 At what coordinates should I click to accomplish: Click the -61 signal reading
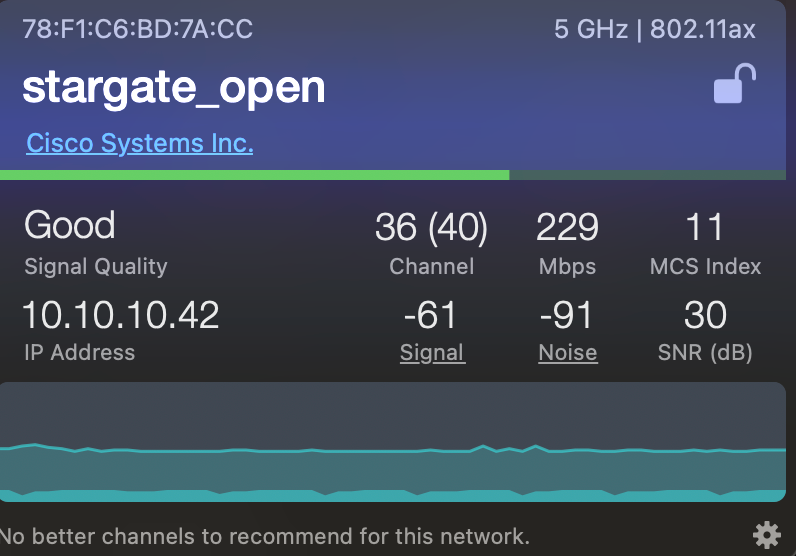430,315
